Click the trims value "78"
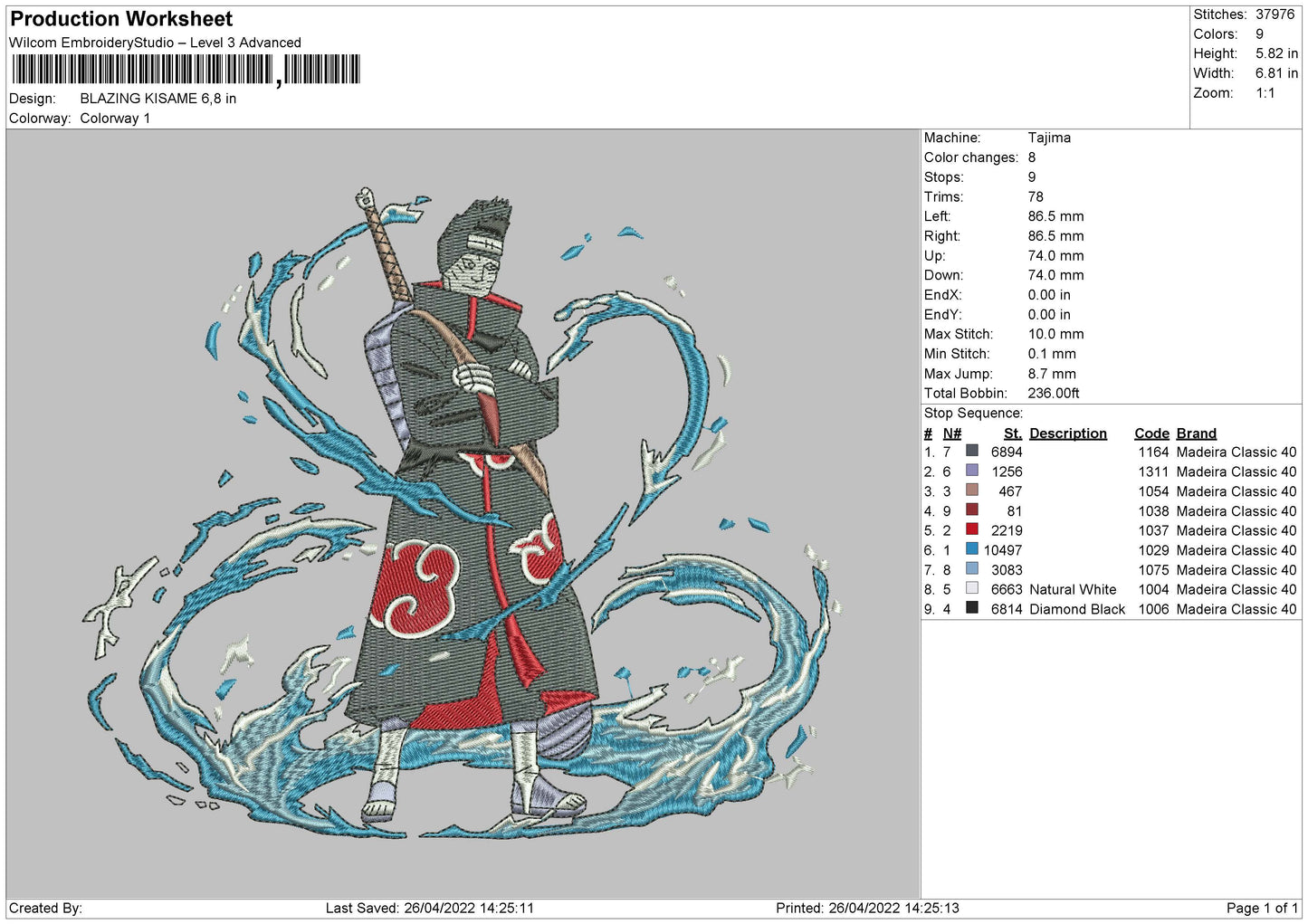The width and height of the screenshot is (1308, 924). pyautogui.click(x=1036, y=196)
